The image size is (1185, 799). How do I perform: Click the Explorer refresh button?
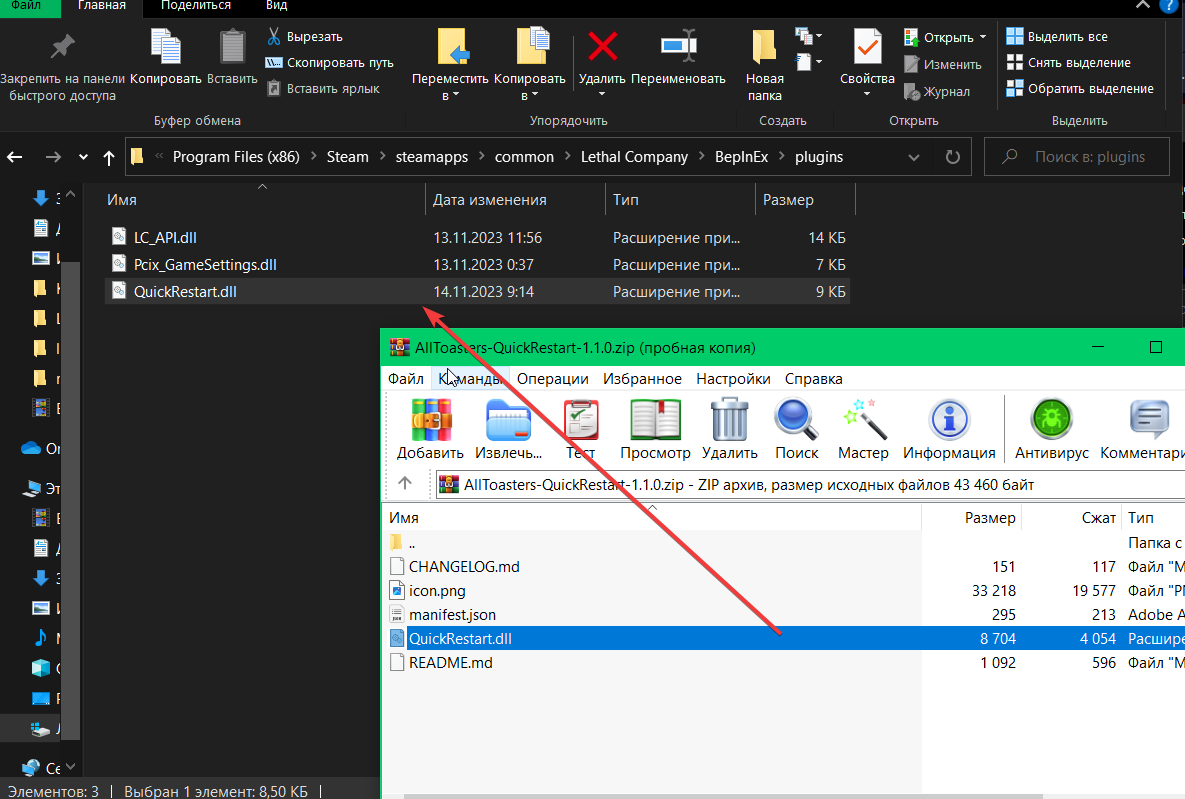(x=952, y=157)
